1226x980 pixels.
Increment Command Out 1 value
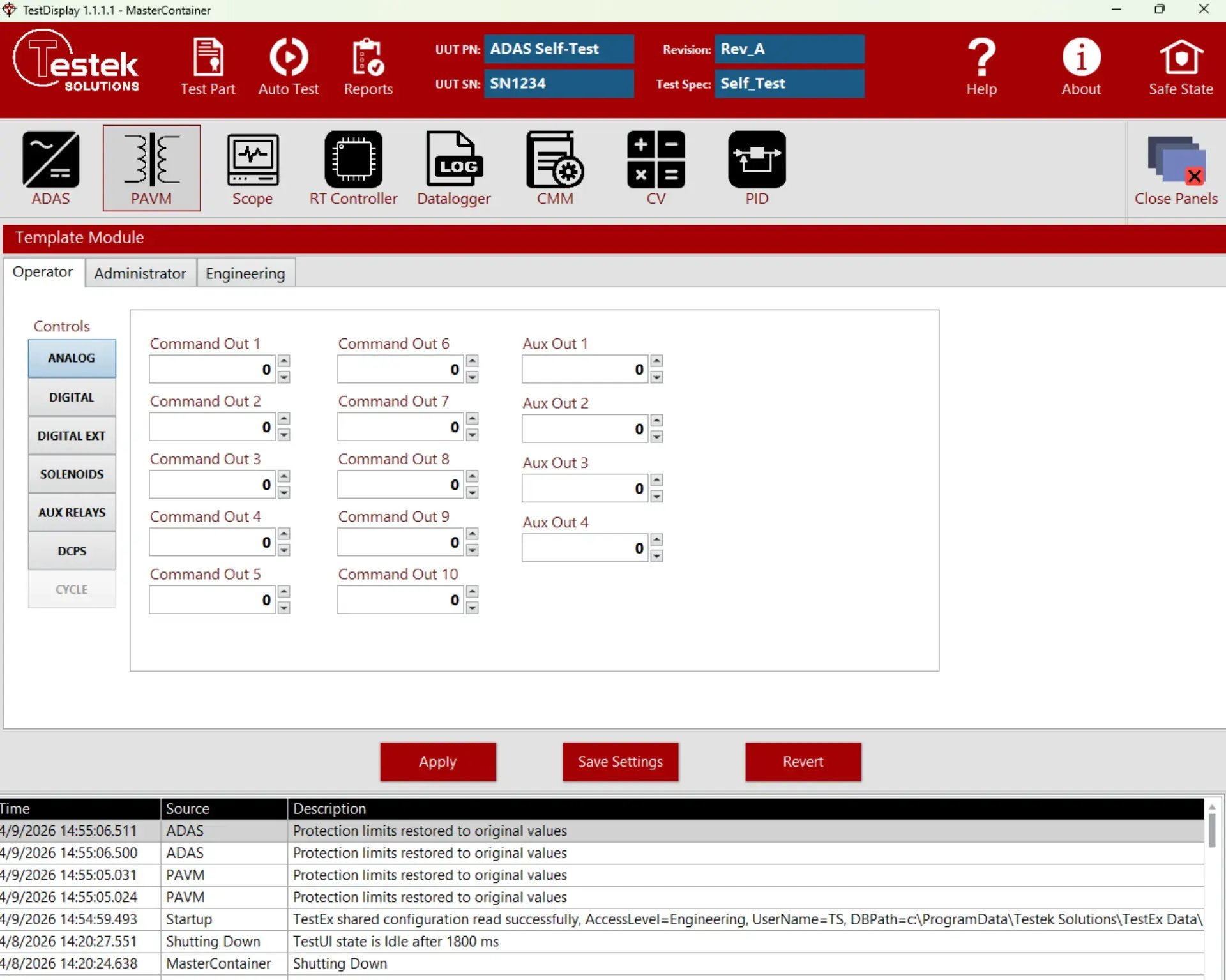(284, 361)
